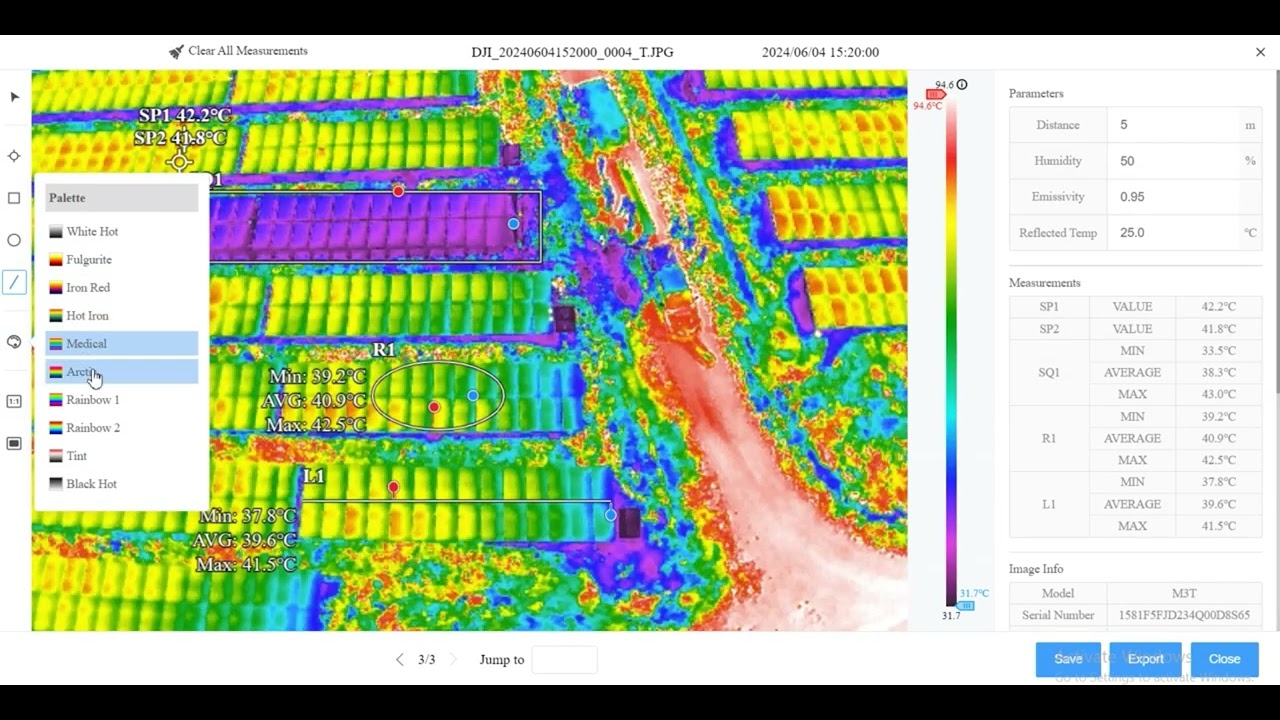The image size is (1280, 720).
Task: Click L1 line blue endpoint marker
Action: (x=611, y=515)
